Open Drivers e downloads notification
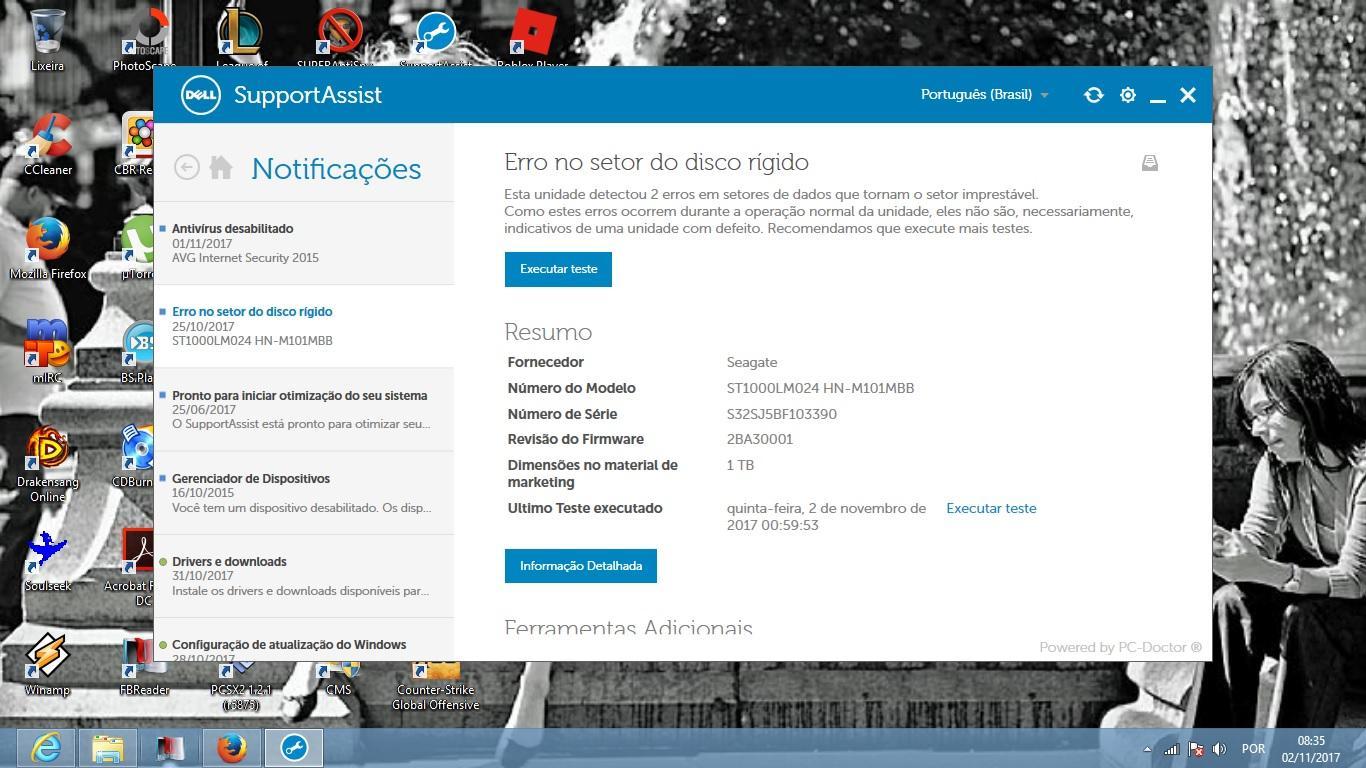The image size is (1366, 768). (x=304, y=576)
